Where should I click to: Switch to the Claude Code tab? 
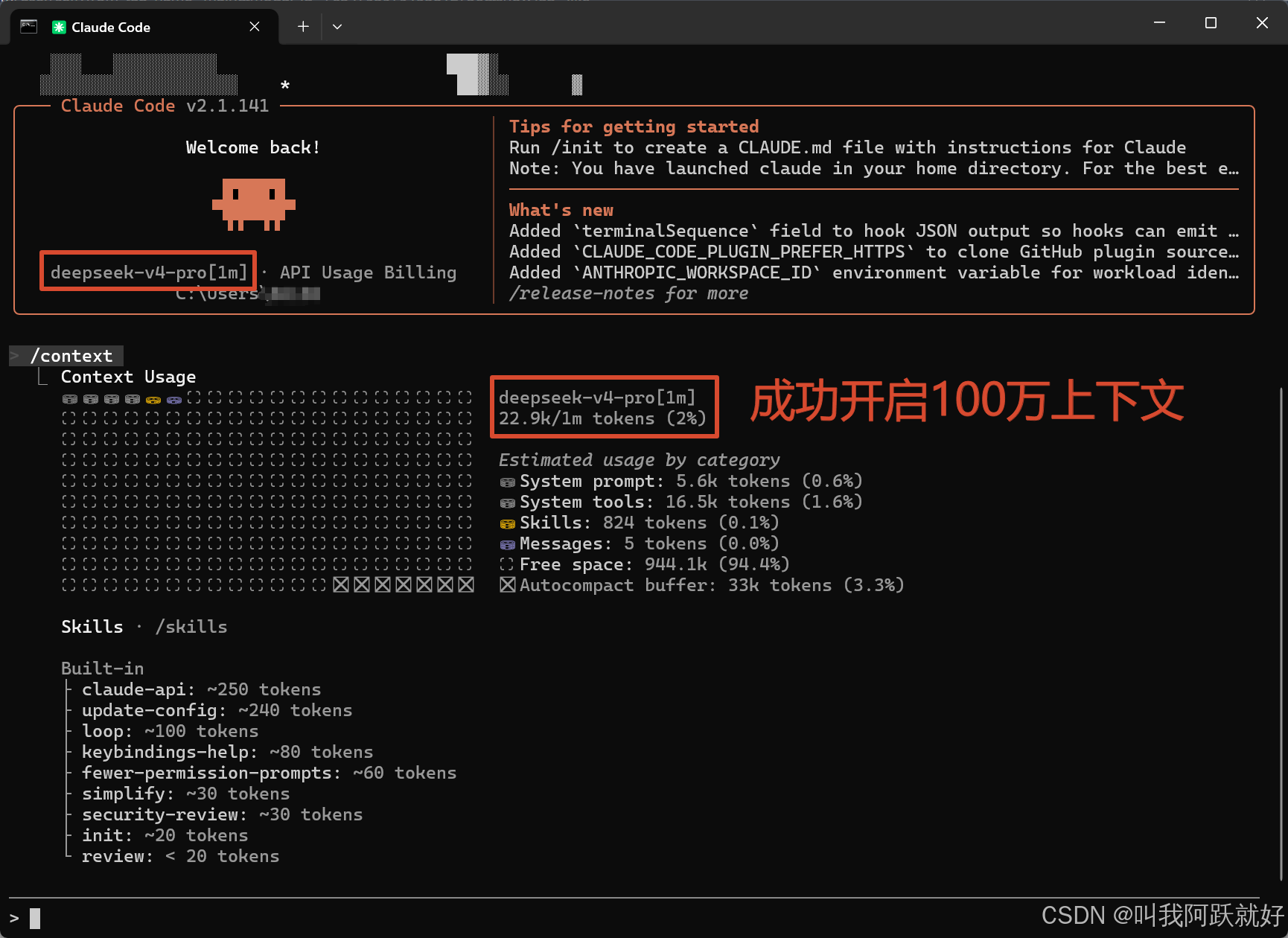point(144,27)
